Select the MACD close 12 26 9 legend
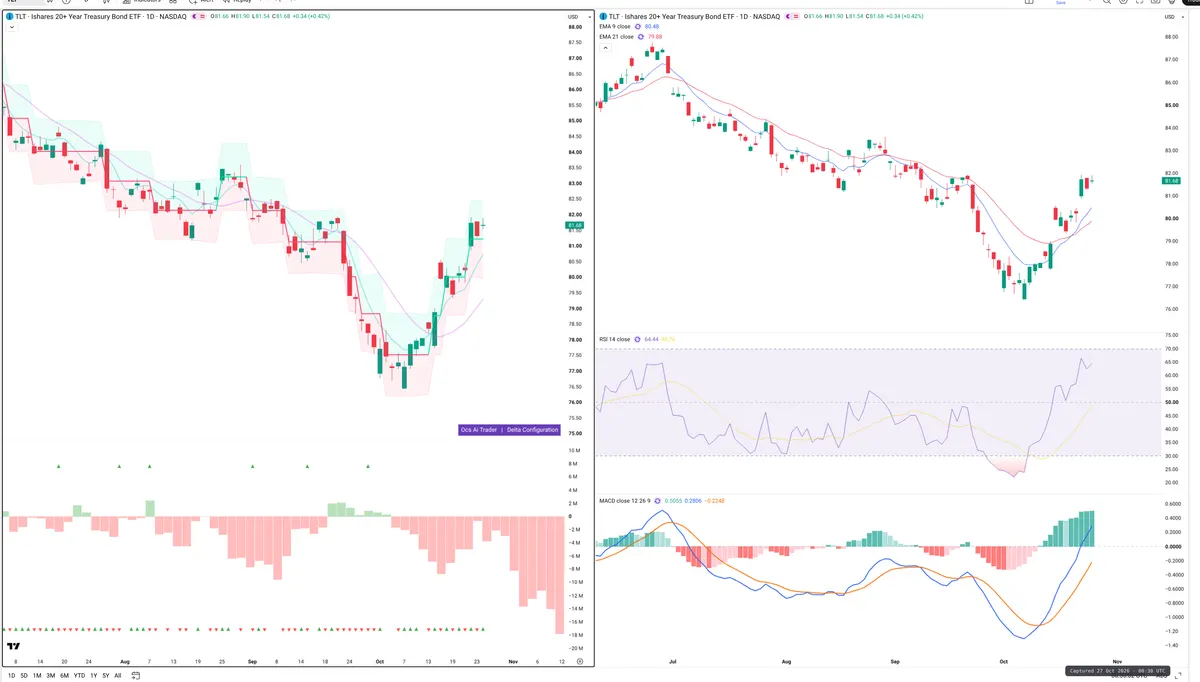This screenshot has width=1200, height=682. [x=625, y=501]
